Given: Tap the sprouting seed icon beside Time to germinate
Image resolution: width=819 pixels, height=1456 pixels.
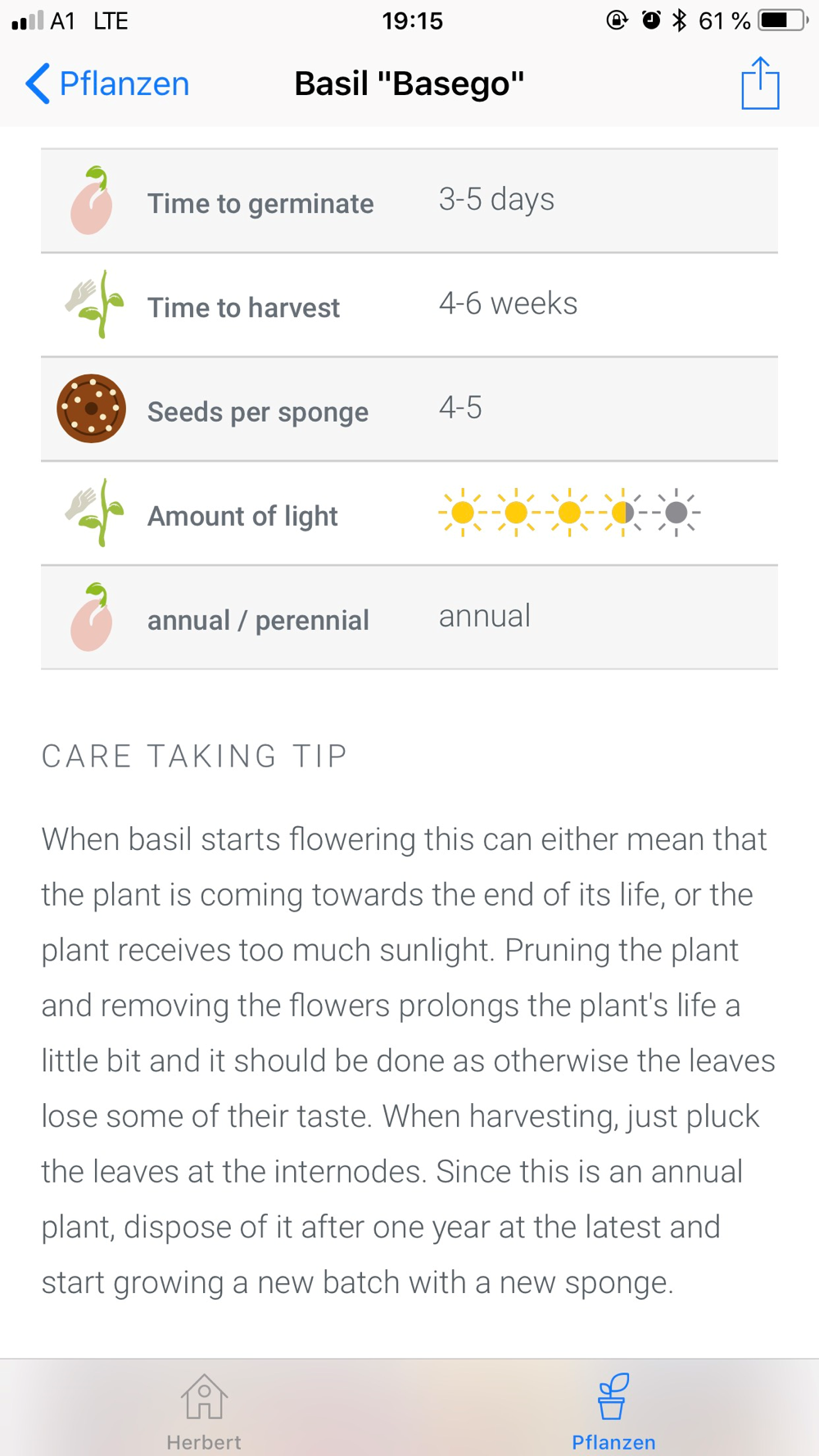Looking at the screenshot, I should (92, 201).
